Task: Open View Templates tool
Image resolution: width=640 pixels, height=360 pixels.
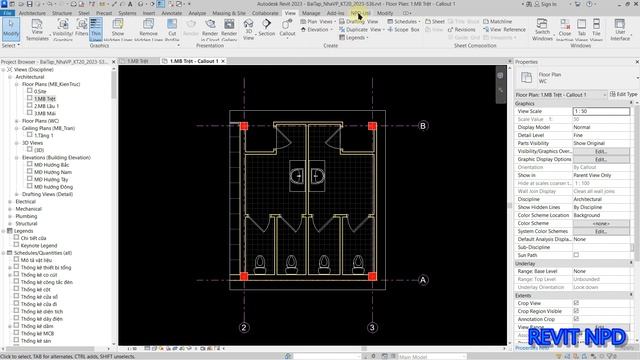Action: tap(37, 29)
